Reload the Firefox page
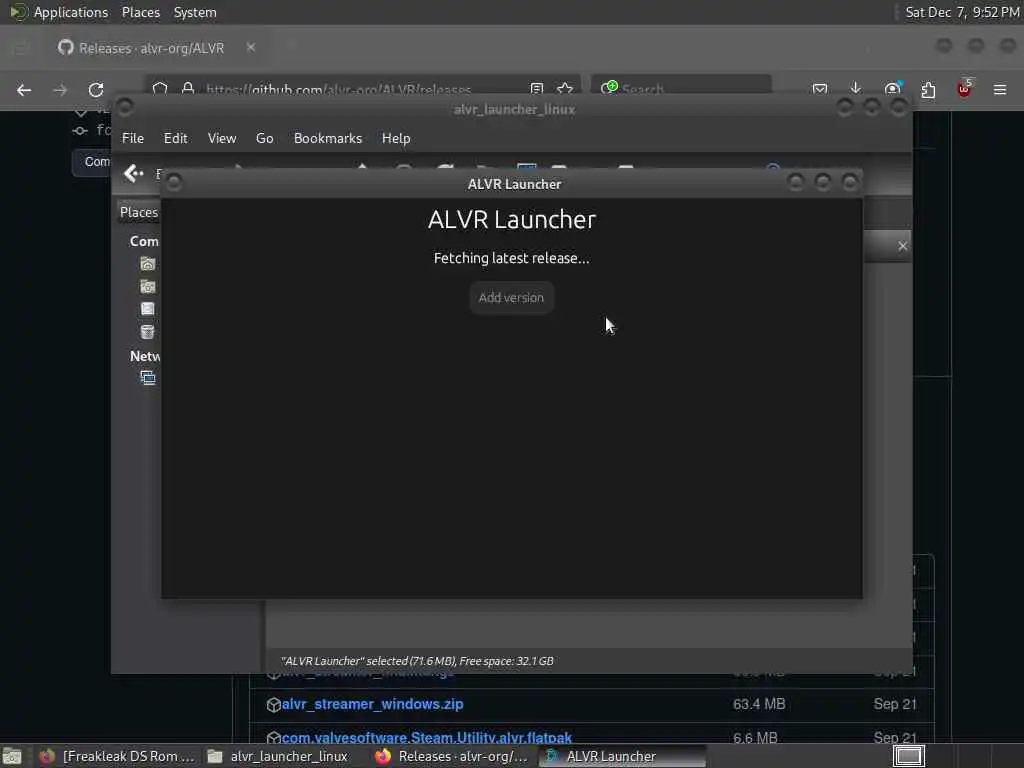 pyautogui.click(x=96, y=90)
